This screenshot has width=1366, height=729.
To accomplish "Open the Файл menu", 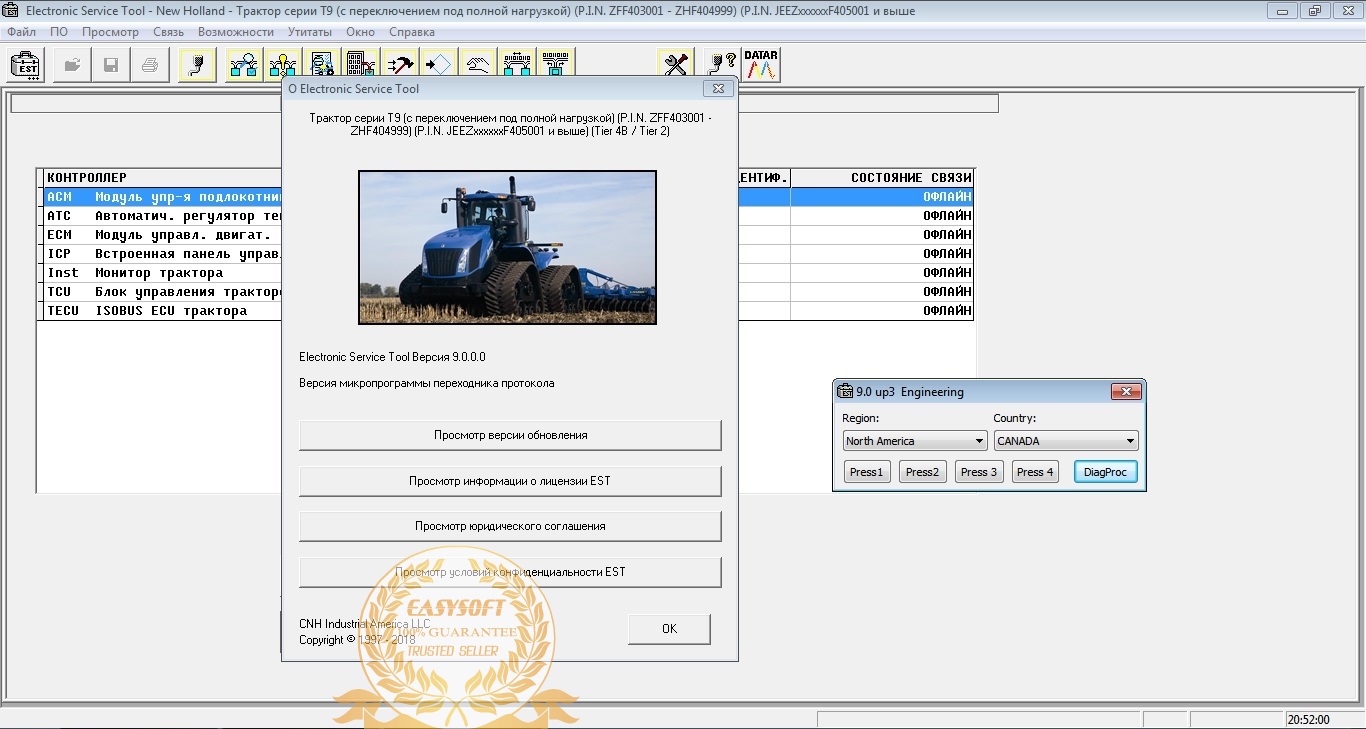I will click(21, 32).
